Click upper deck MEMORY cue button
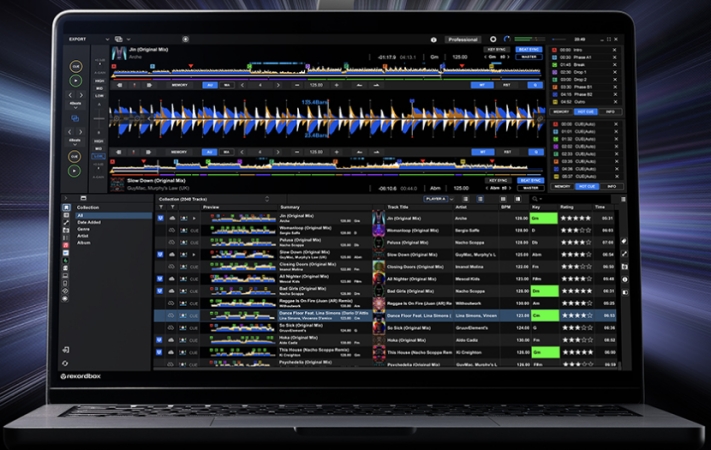This screenshot has width=711, height=450. coord(180,85)
